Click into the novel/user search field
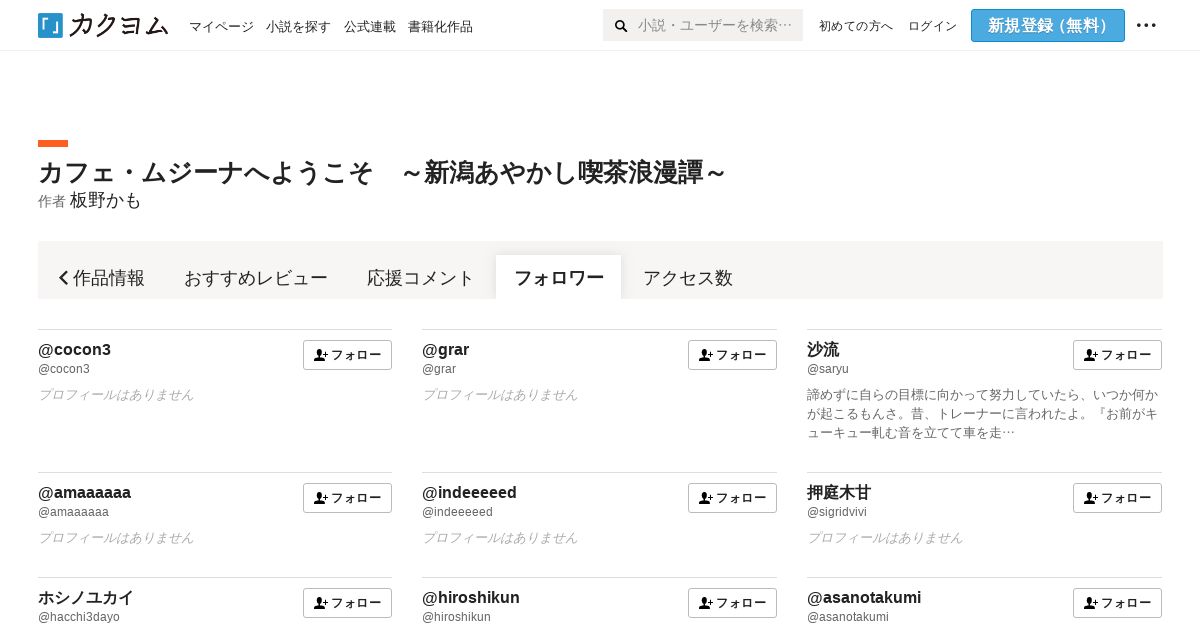The width and height of the screenshot is (1200, 630). coord(714,26)
